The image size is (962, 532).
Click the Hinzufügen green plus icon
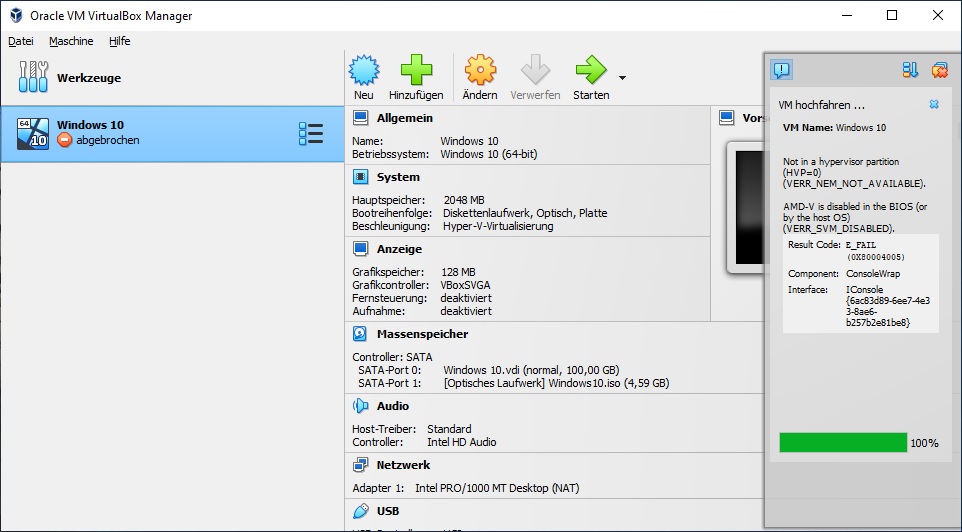(x=416, y=70)
